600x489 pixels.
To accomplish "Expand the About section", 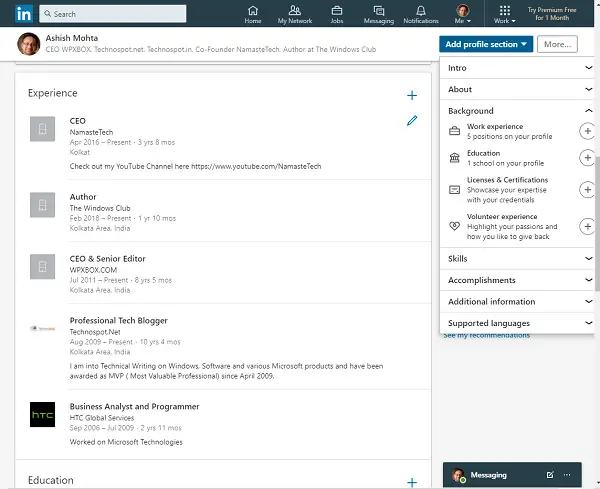I will tap(517, 89).
